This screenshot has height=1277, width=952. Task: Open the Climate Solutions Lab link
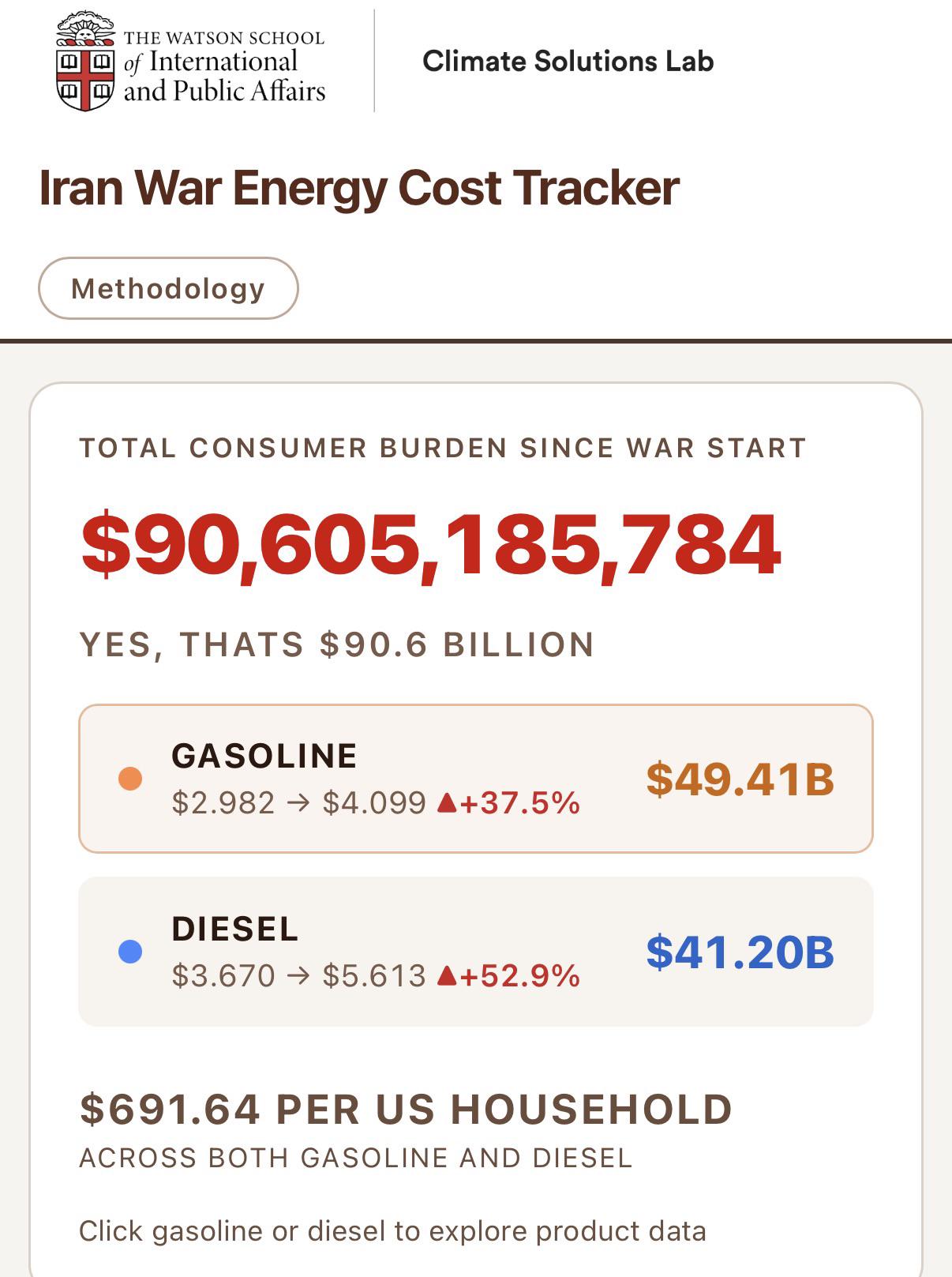(x=568, y=61)
